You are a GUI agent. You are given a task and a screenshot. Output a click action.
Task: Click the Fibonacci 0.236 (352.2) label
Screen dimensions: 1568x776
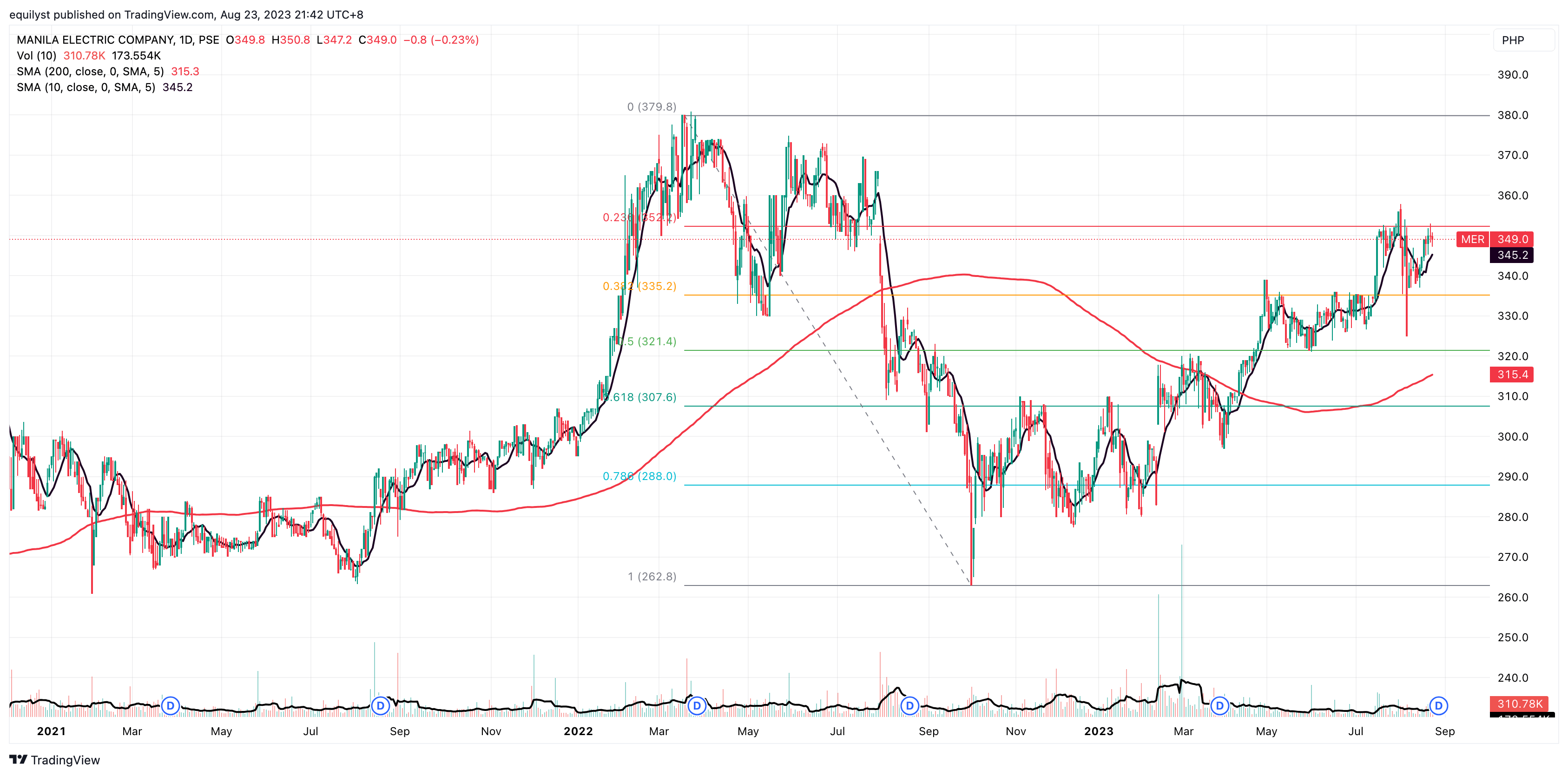tap(640, 217)
